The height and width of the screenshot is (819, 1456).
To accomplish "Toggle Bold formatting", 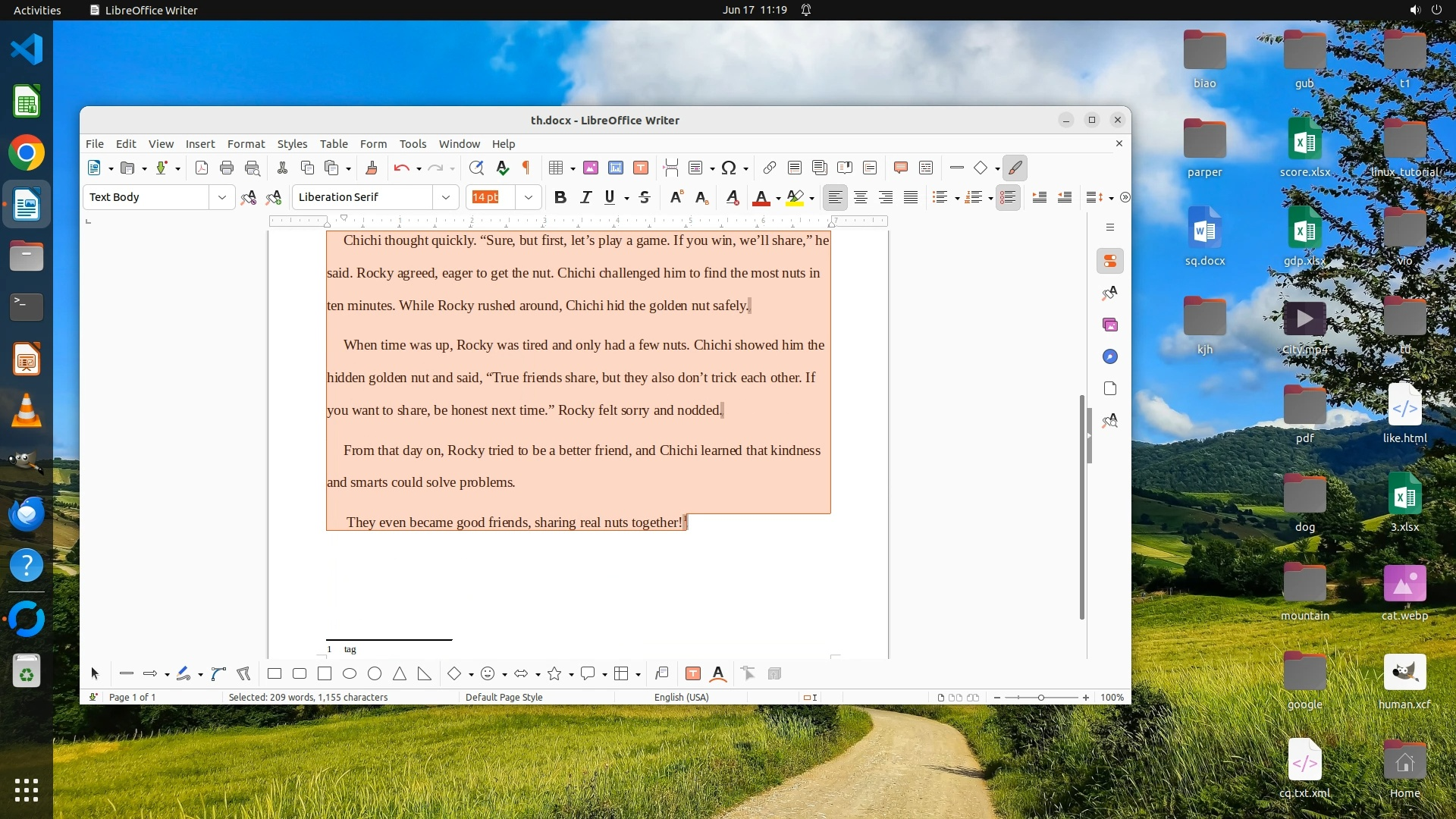I will coord(560,198).
